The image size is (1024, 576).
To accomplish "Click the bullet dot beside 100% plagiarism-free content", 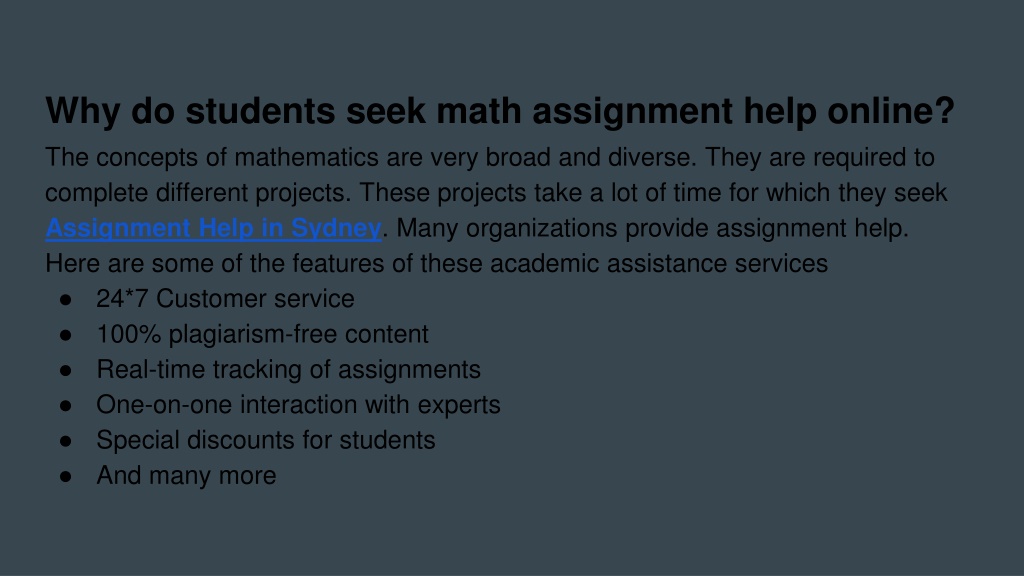I will click(65, 335).
